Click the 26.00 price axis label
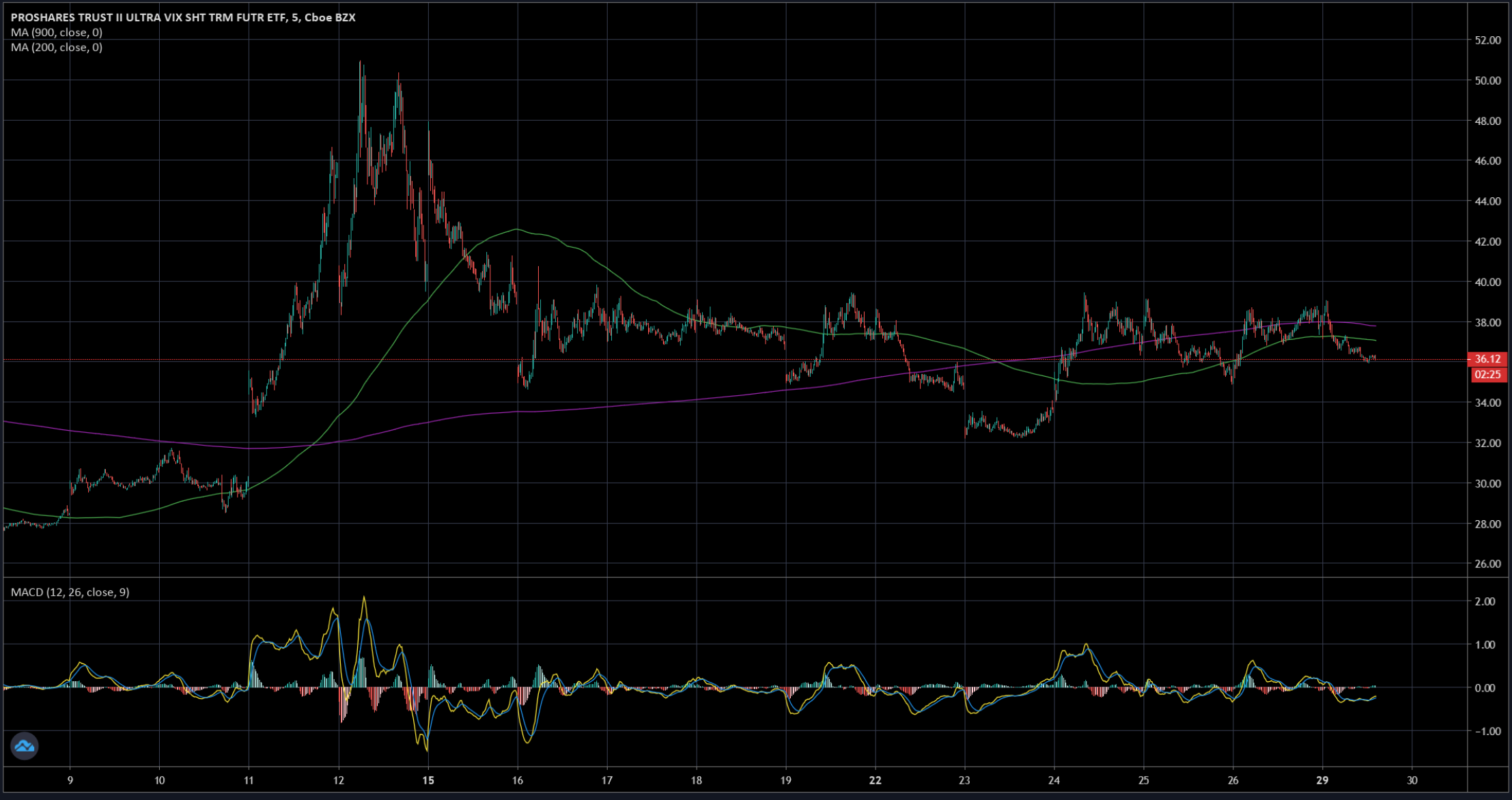The width and height of the screenshot is (1512, 800). click(x=1487, y=565)
